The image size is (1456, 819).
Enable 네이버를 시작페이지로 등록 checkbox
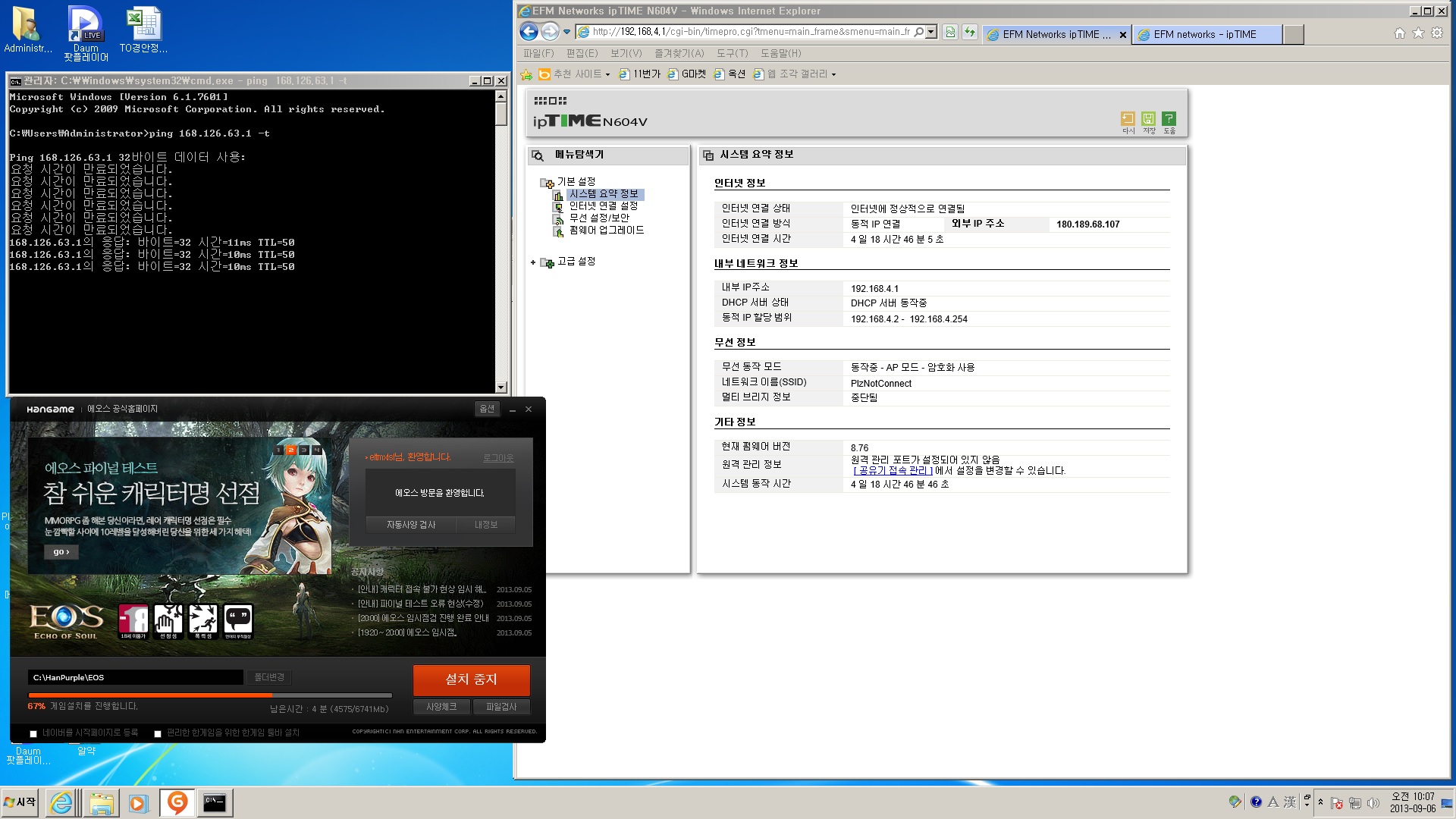coord(33,734)
